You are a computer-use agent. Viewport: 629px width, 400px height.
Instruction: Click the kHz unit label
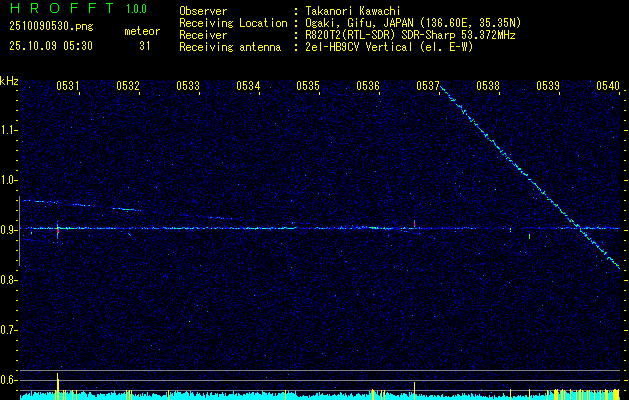[10, 80]
